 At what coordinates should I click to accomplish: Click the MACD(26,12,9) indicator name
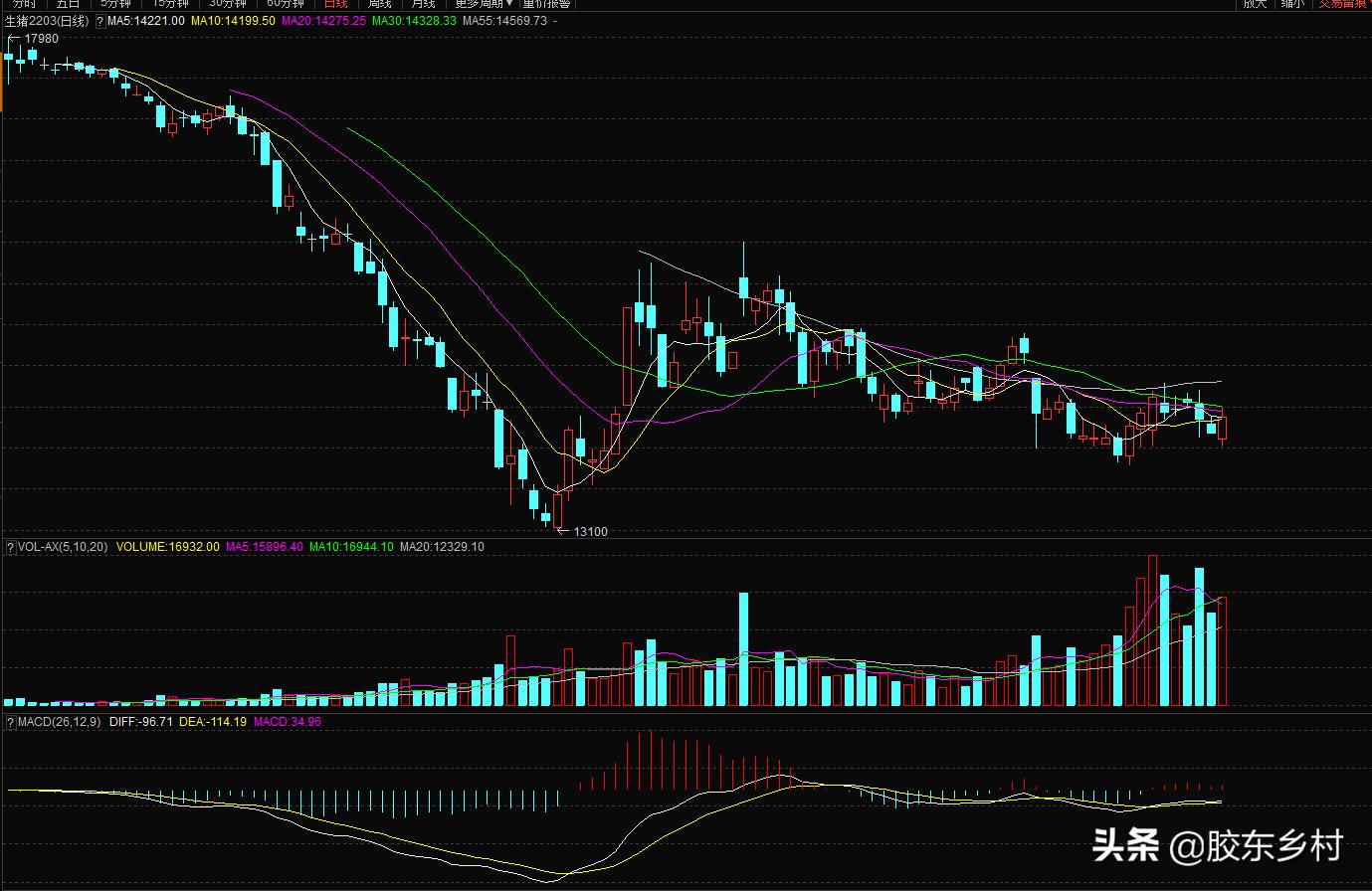60,722
